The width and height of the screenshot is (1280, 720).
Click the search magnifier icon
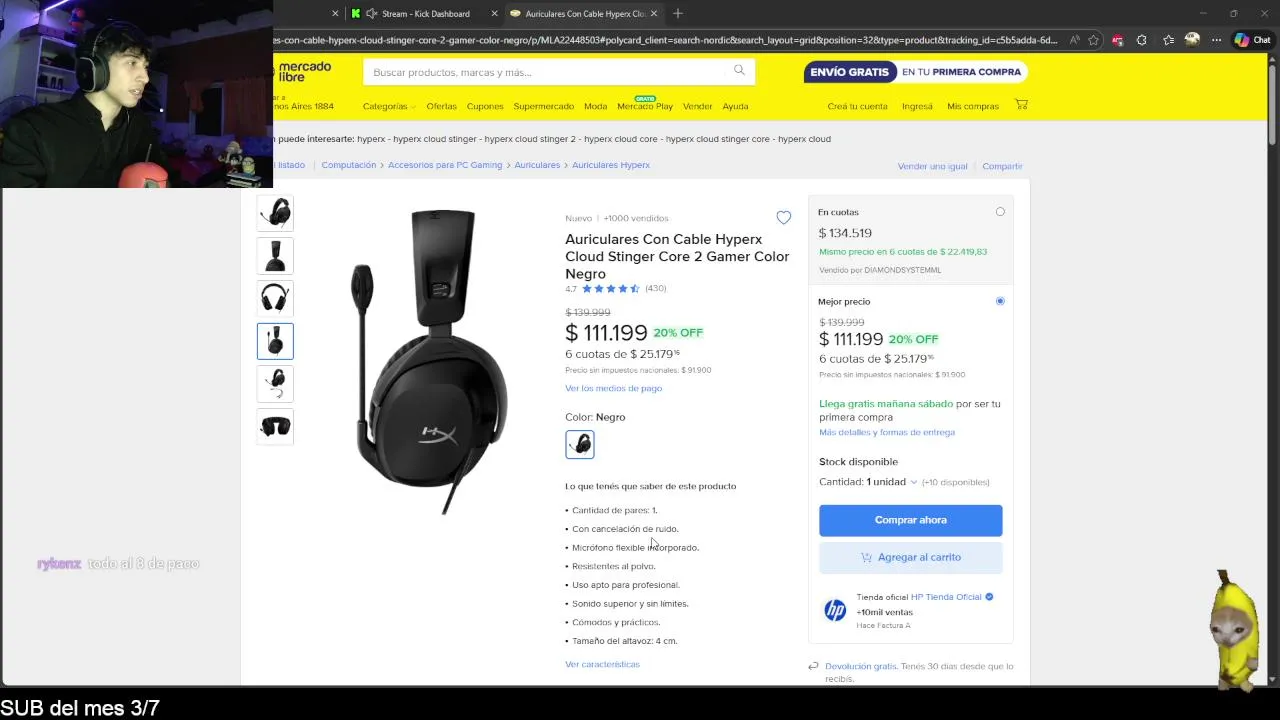(x=739, y=70)
